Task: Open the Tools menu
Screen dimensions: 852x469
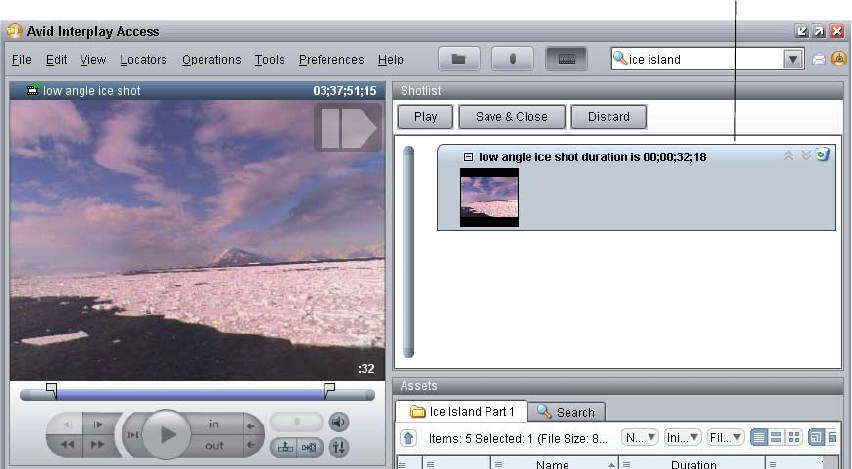Action: coord(270,60)
